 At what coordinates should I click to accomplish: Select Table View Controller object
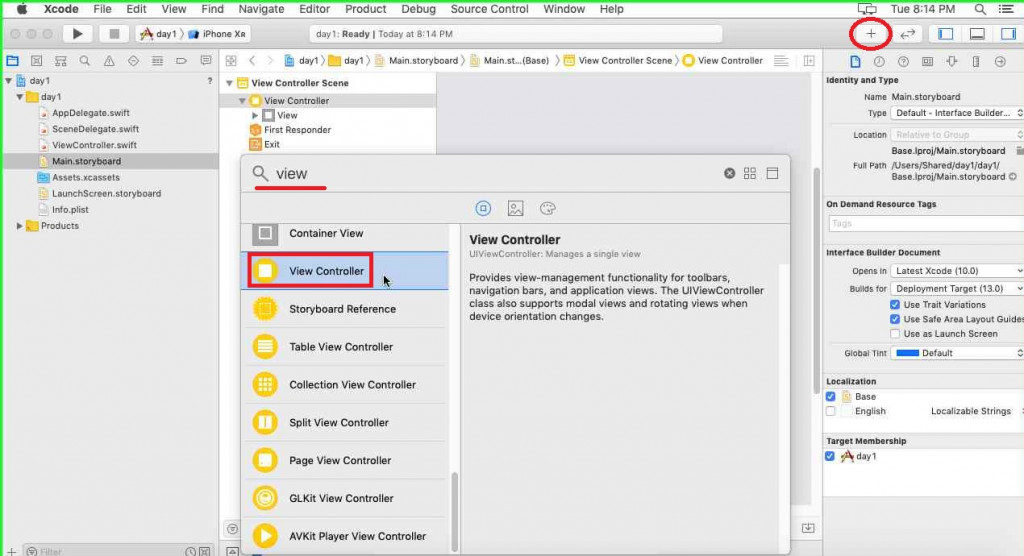pyautogui.click(x=345, y=346)
